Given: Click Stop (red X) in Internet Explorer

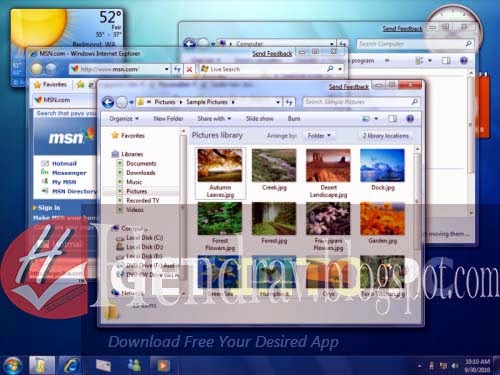Looking at the screenshot, I should click(x=189, y=69).
